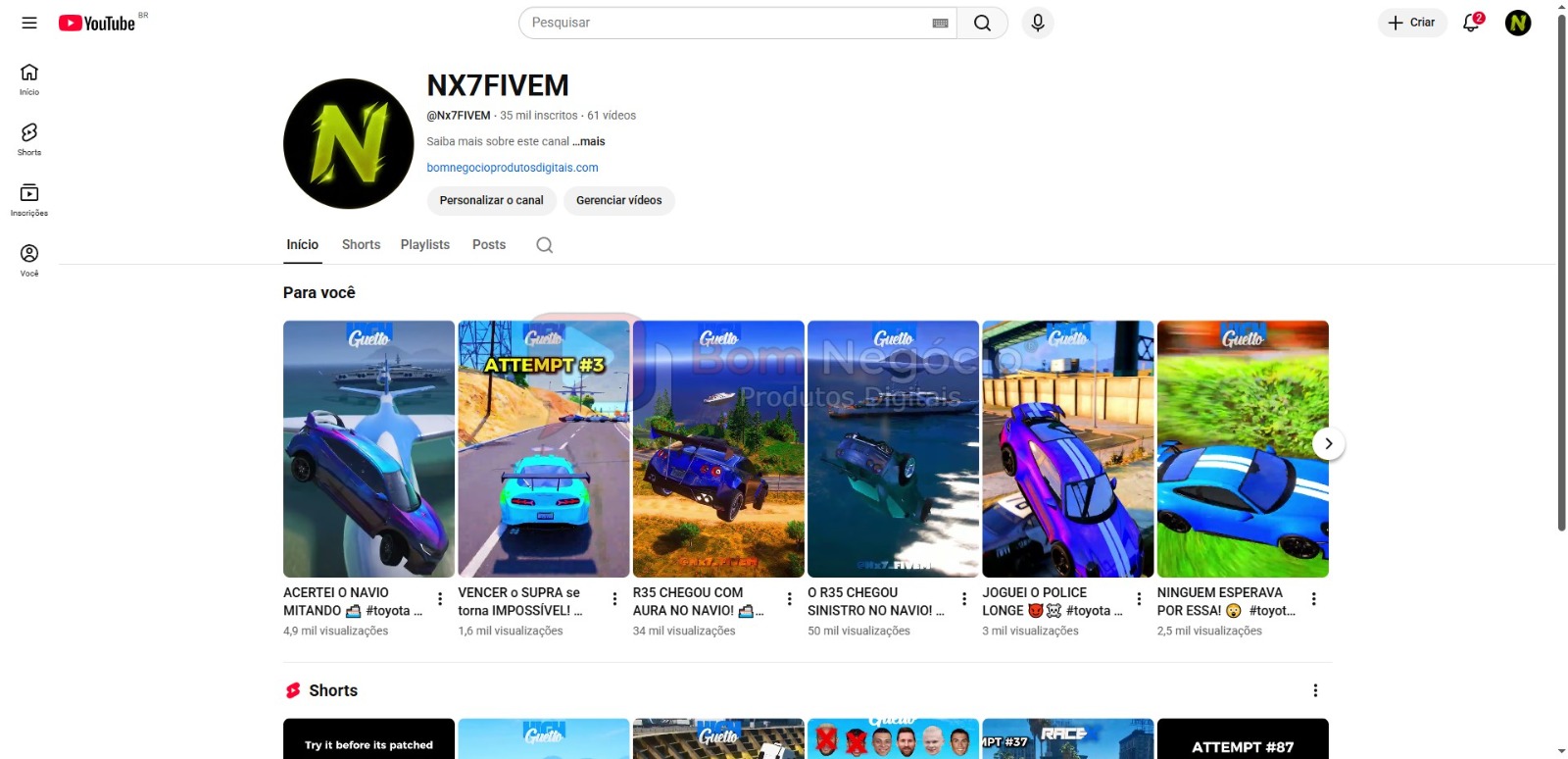Go to Inscrições in sidebar

(x=29, y=199)
